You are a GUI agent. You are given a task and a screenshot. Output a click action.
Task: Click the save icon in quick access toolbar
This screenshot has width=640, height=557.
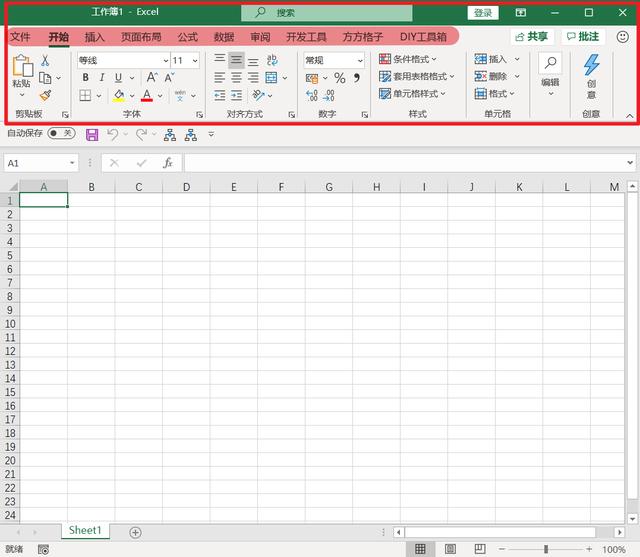(92, 134)
